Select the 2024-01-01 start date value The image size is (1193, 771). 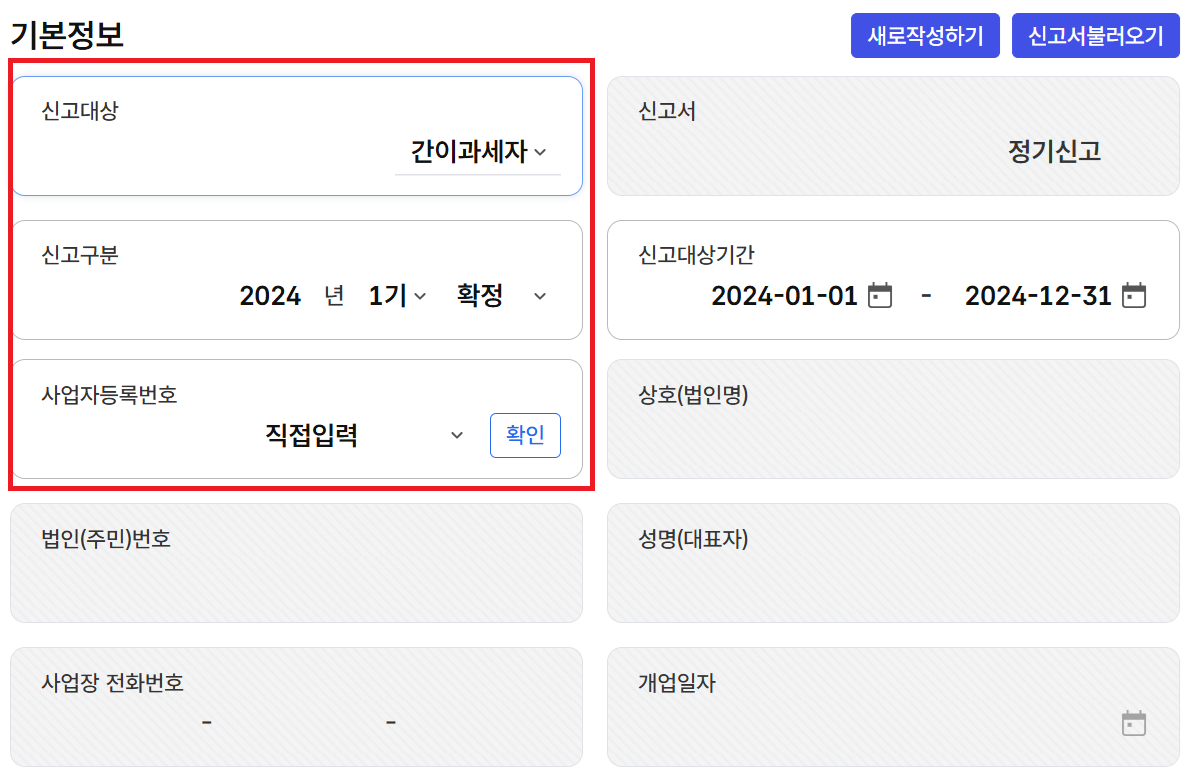pyautogui.click(x=785, y=296)
